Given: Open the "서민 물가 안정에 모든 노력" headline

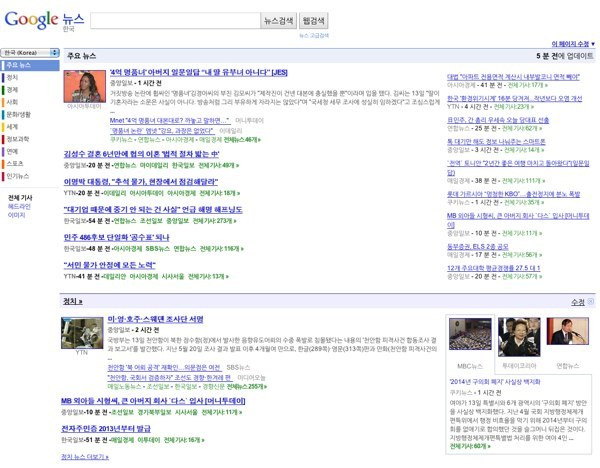Looking at the screenshot, I should click(109, 265).
